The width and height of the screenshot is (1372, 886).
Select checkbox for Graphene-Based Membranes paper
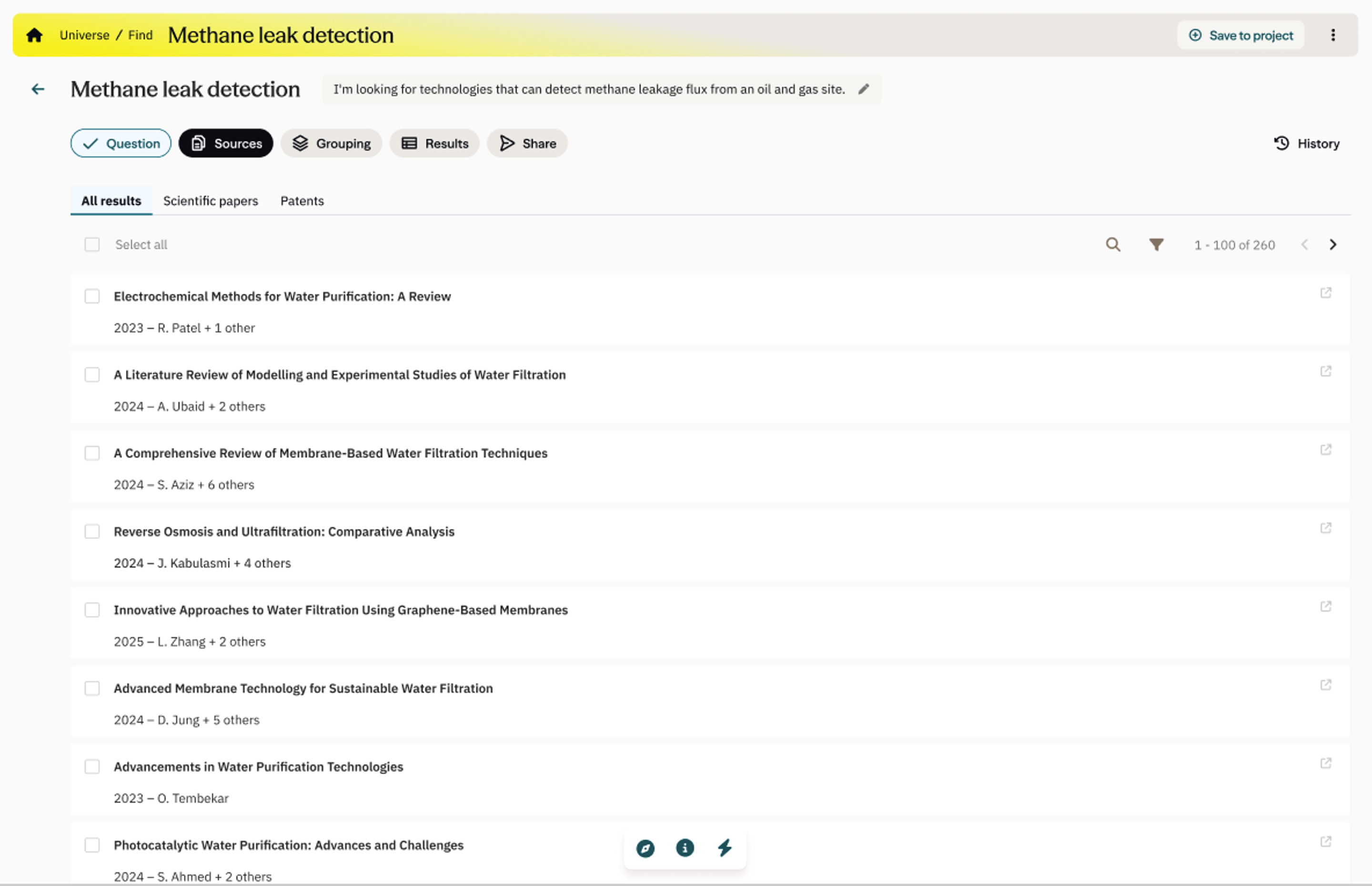(92, 610)
